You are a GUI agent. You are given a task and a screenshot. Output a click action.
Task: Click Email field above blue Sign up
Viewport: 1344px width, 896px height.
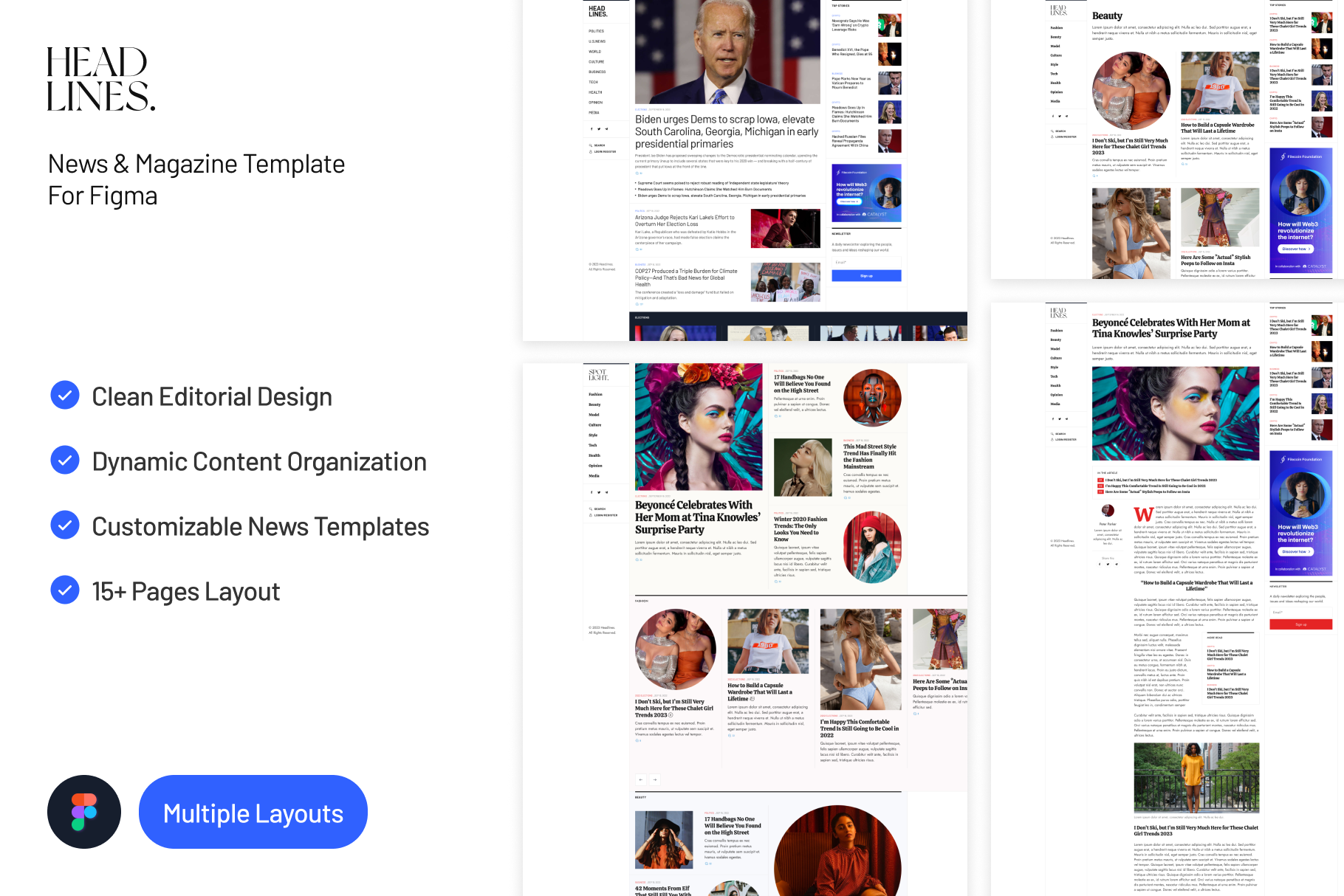866,263
